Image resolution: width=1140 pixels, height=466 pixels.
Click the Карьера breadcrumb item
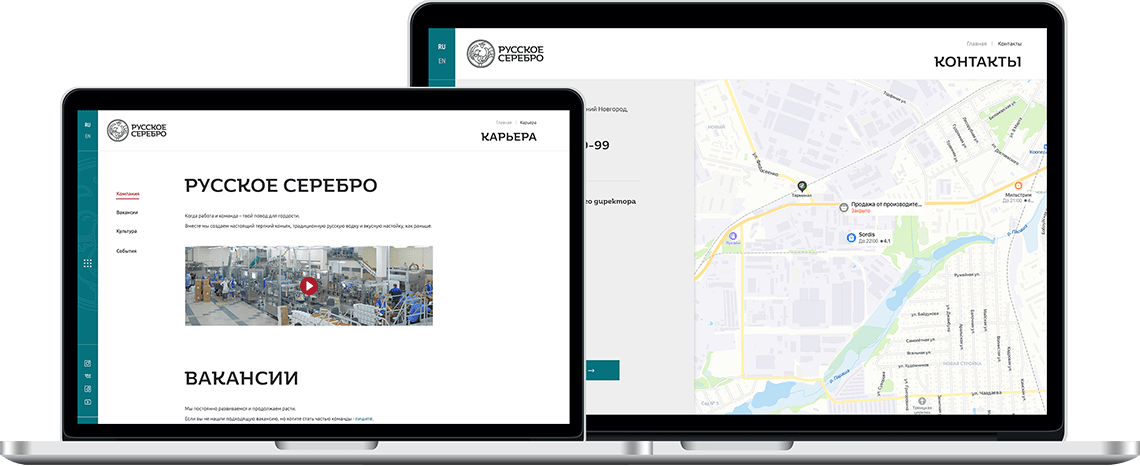[x=529, y=122]
